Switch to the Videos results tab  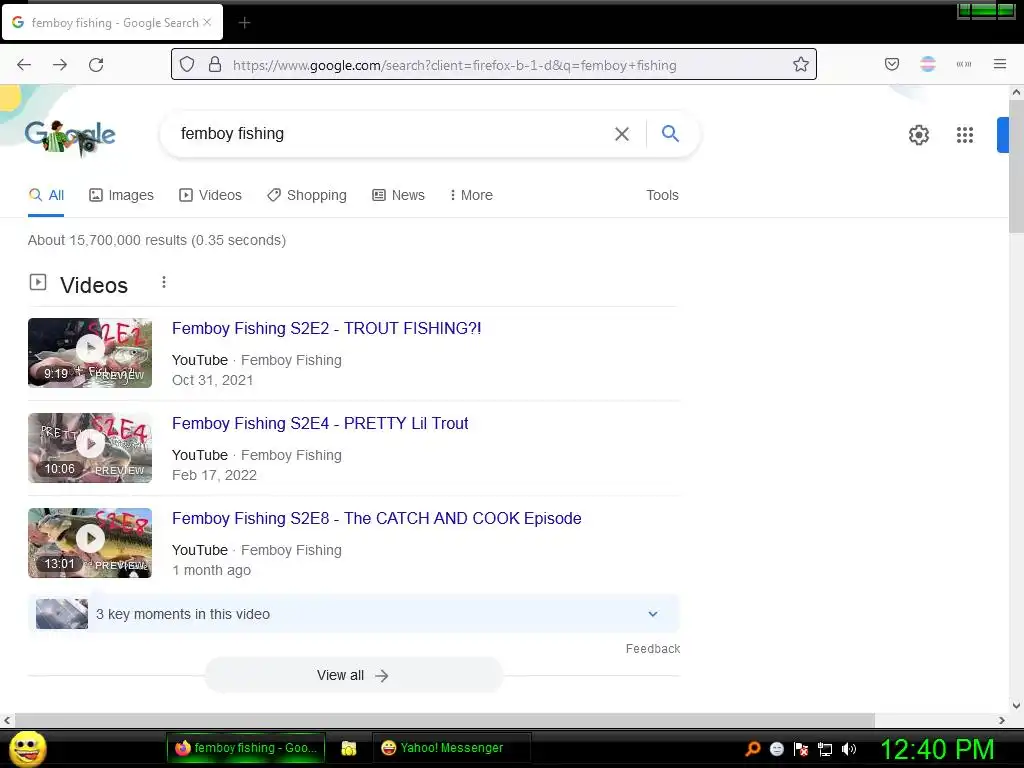coord(210,195)
